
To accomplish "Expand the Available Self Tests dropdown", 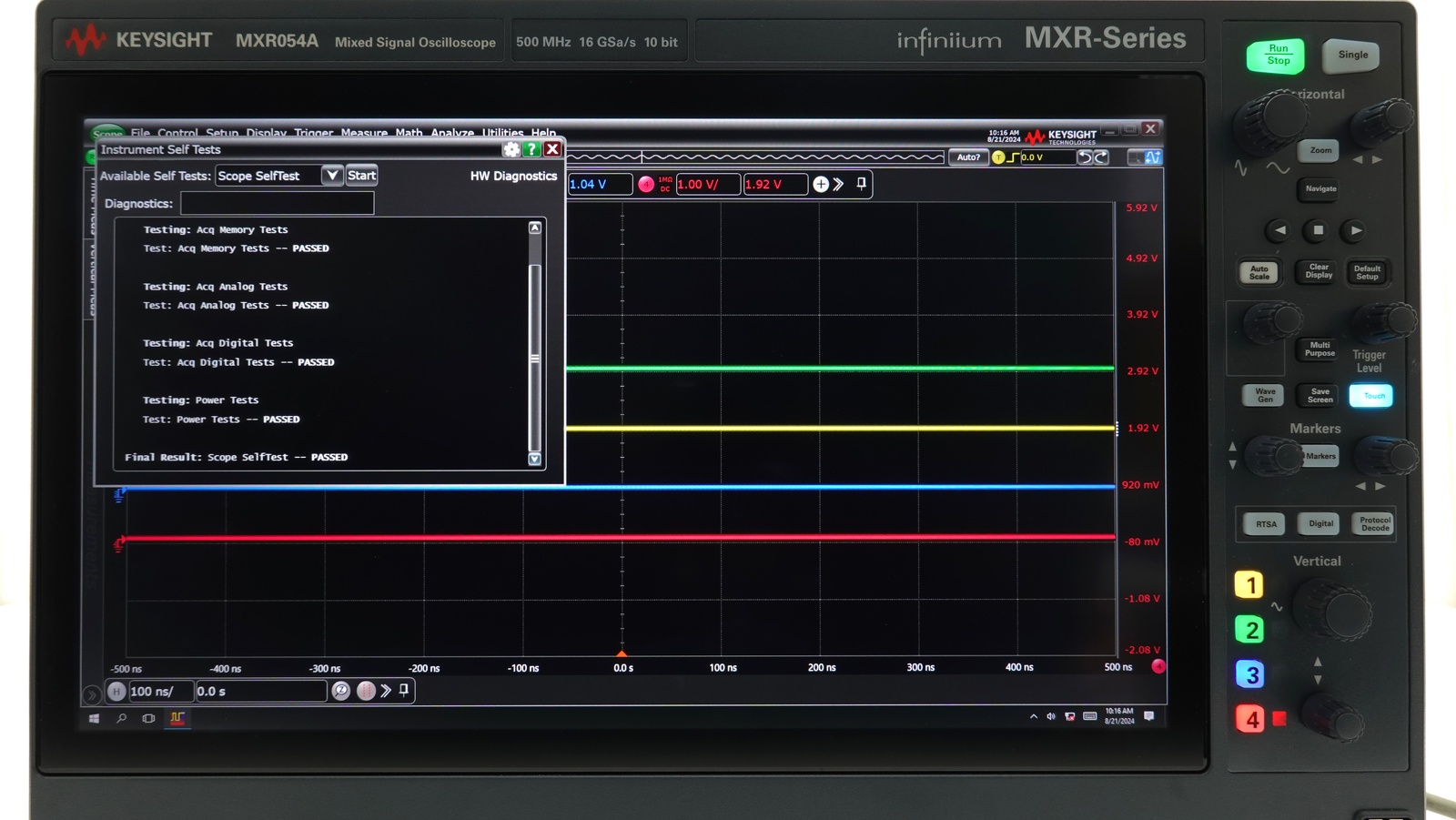I will (x=332, y=176).
